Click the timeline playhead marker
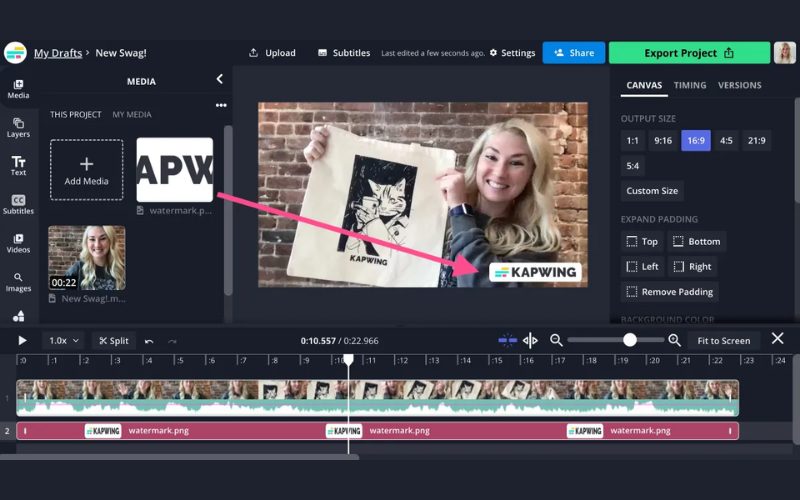The height and width of the screenshot is (500, 800). point(348,360)
